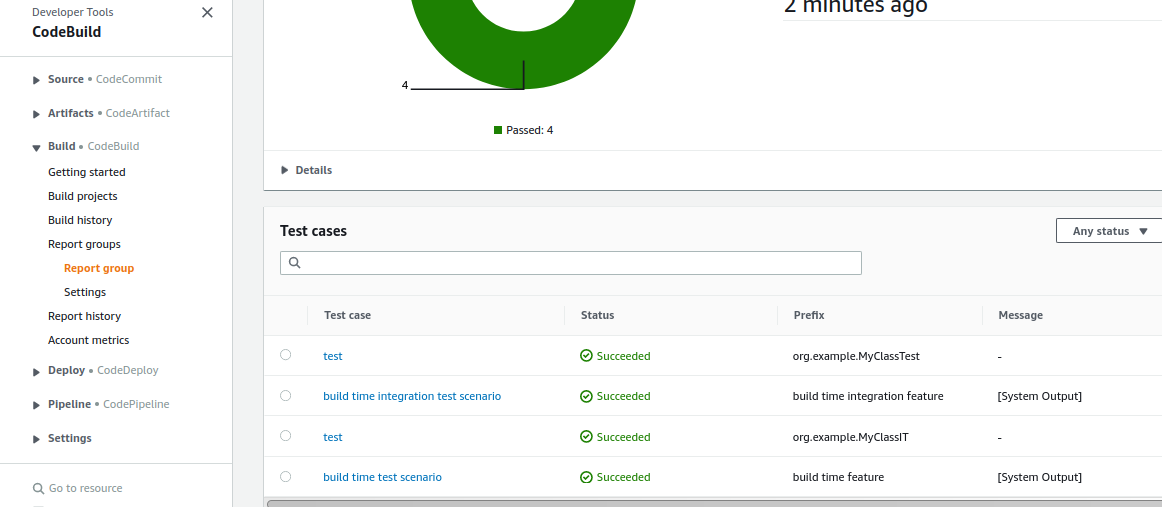Expand the Details disclosure section

[285, 170]
